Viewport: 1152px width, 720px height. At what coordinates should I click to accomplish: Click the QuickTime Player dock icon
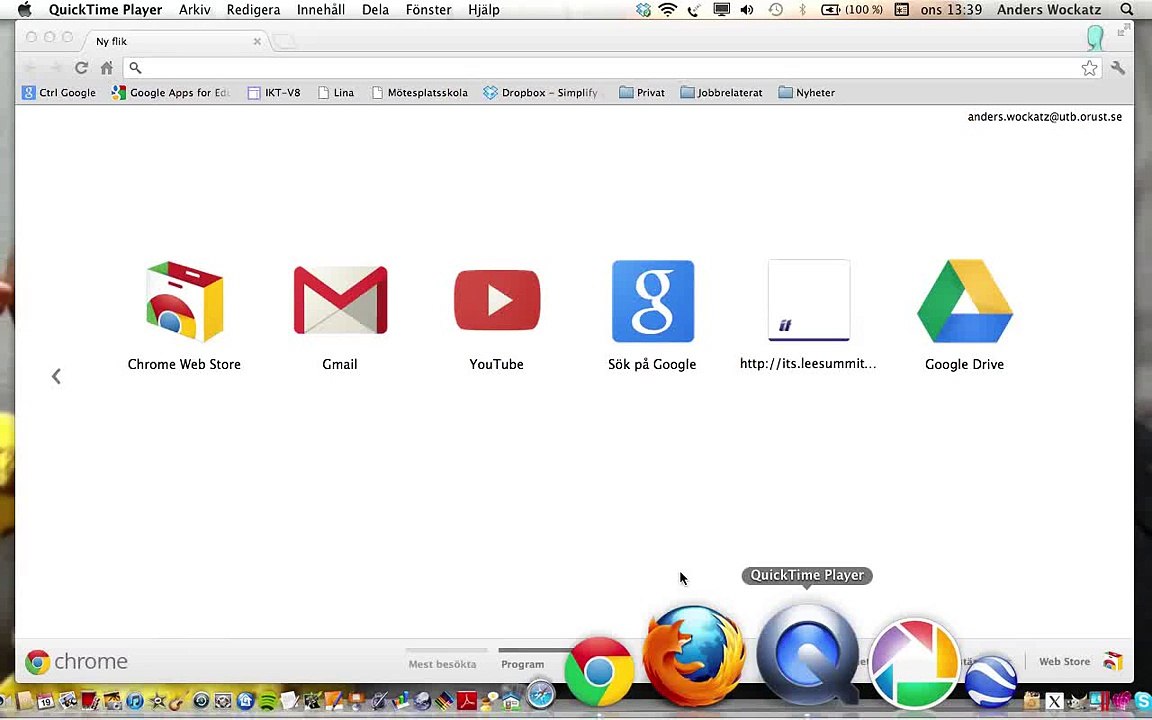point(807,654)
